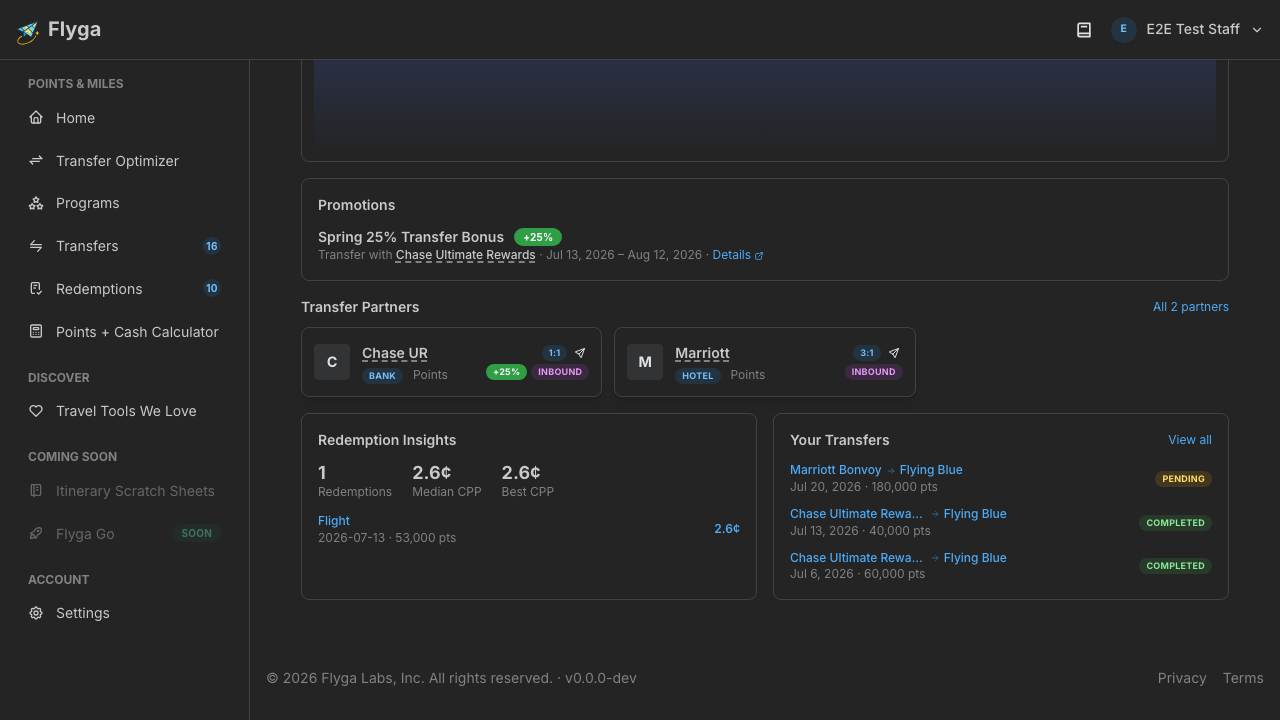
Task: Click the Redemptions count badge 10
Action: (212, 289)
